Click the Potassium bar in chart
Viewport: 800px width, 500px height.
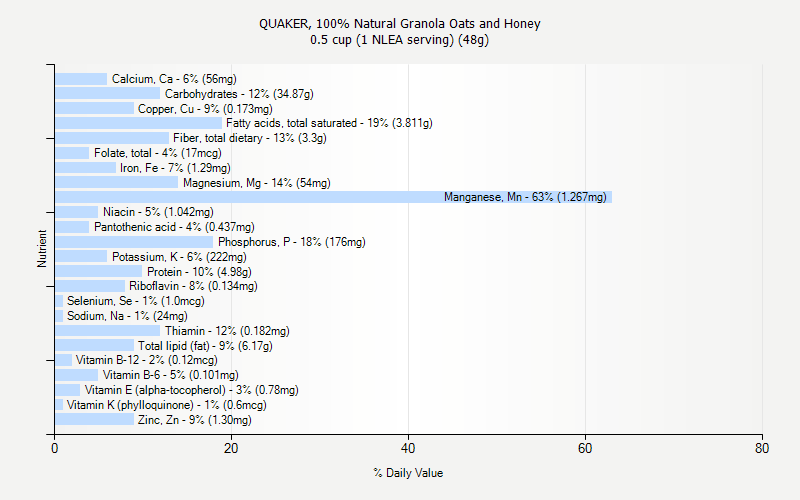coord(81,257)
